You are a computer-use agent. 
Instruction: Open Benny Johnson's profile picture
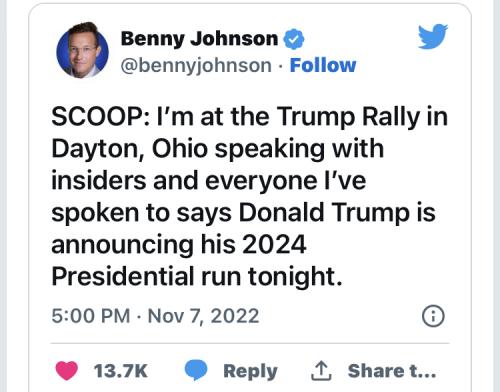[x=82, y=50]
